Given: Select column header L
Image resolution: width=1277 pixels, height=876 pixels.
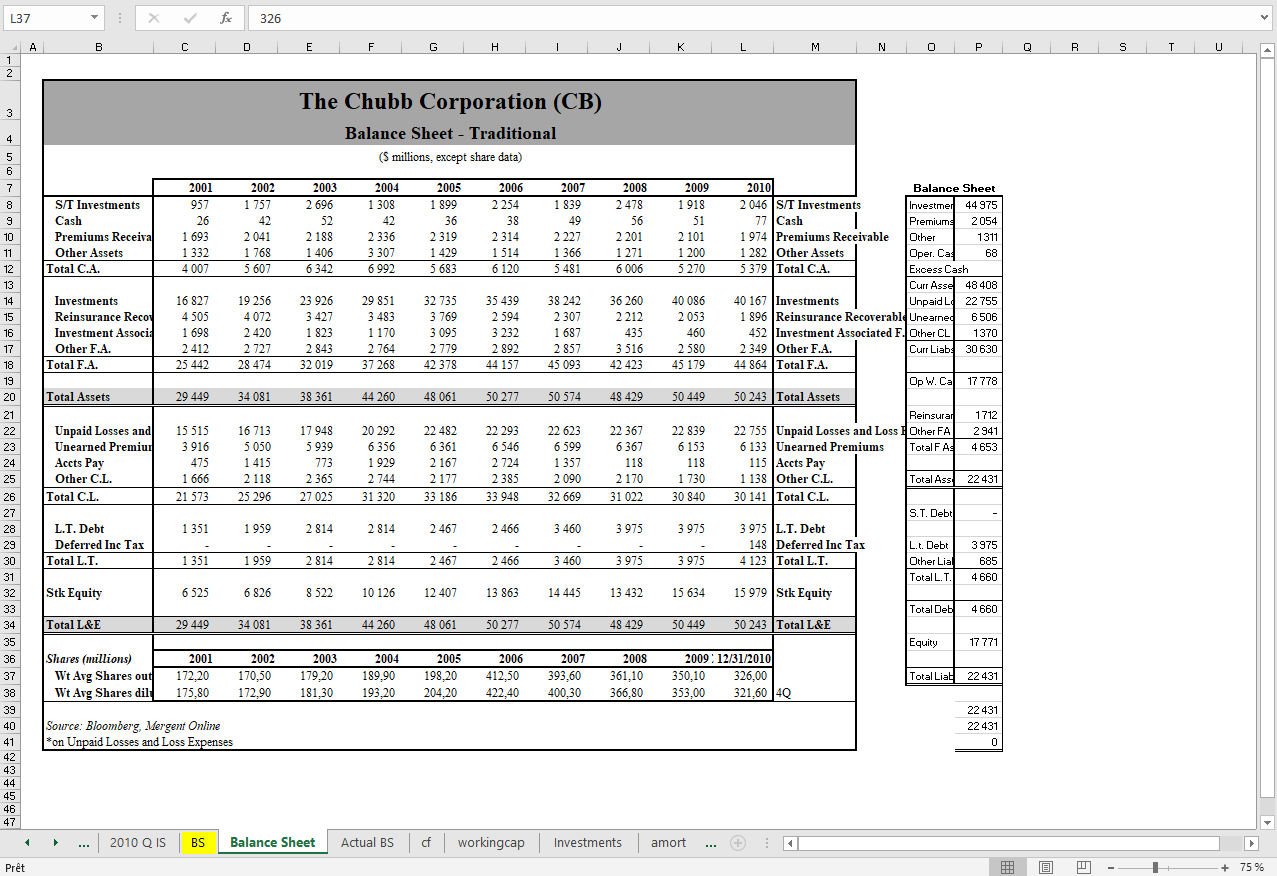Looking at the screenshot, I should click(x=743, y=48).
